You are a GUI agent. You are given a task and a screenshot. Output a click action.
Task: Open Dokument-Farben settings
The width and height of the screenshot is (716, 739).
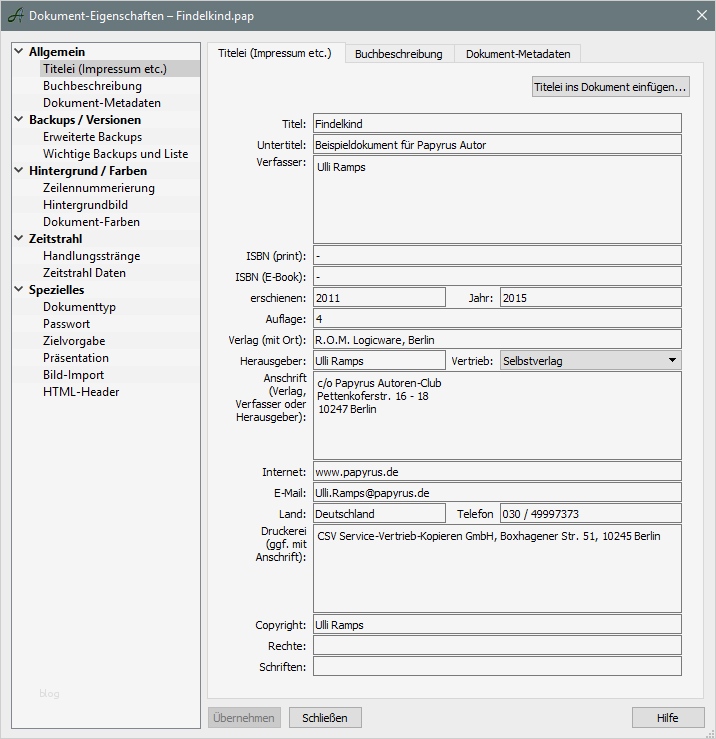click(91, 222)
